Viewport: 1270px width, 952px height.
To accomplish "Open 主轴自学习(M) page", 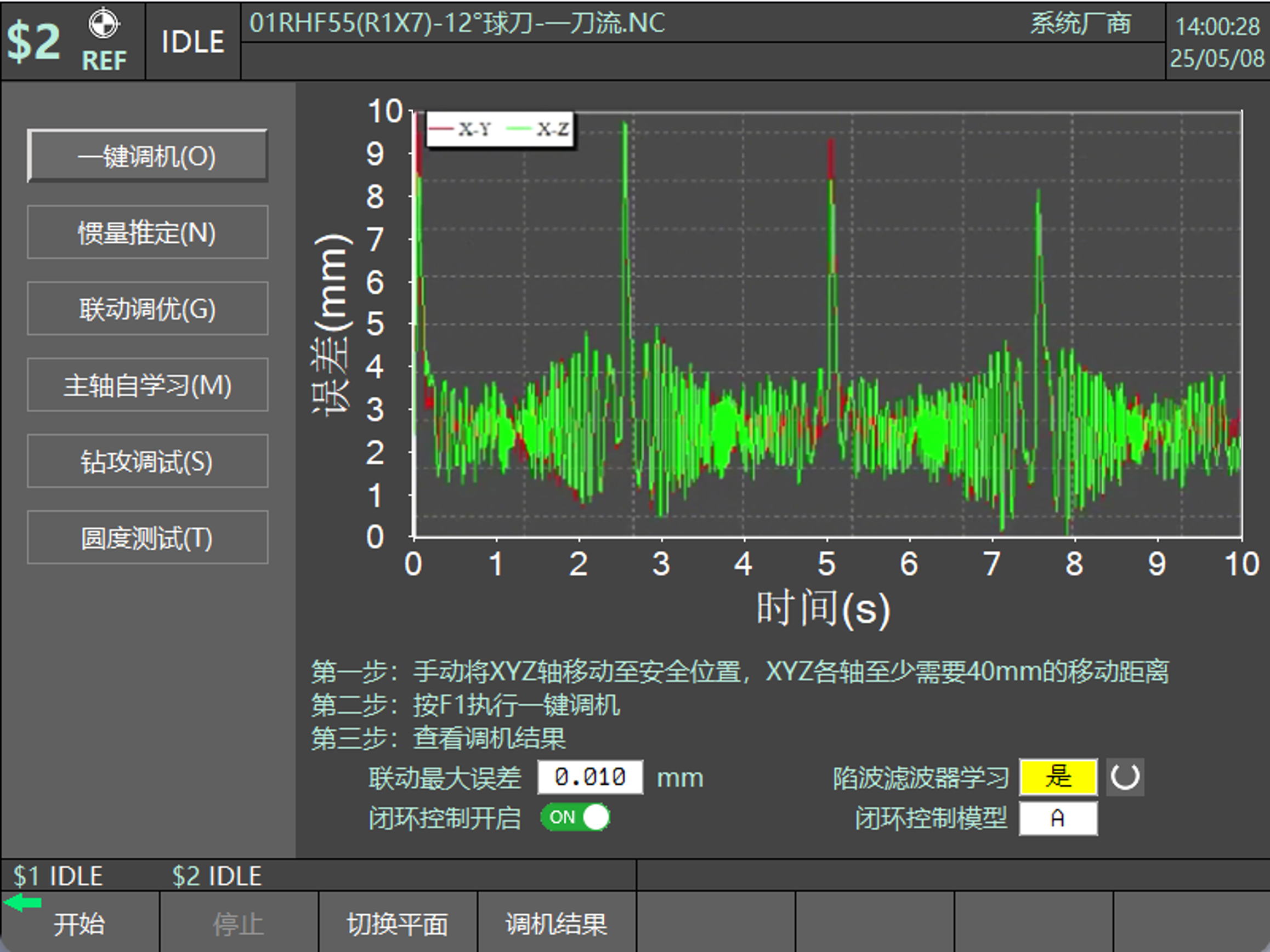I will click(x=147, y=385).
